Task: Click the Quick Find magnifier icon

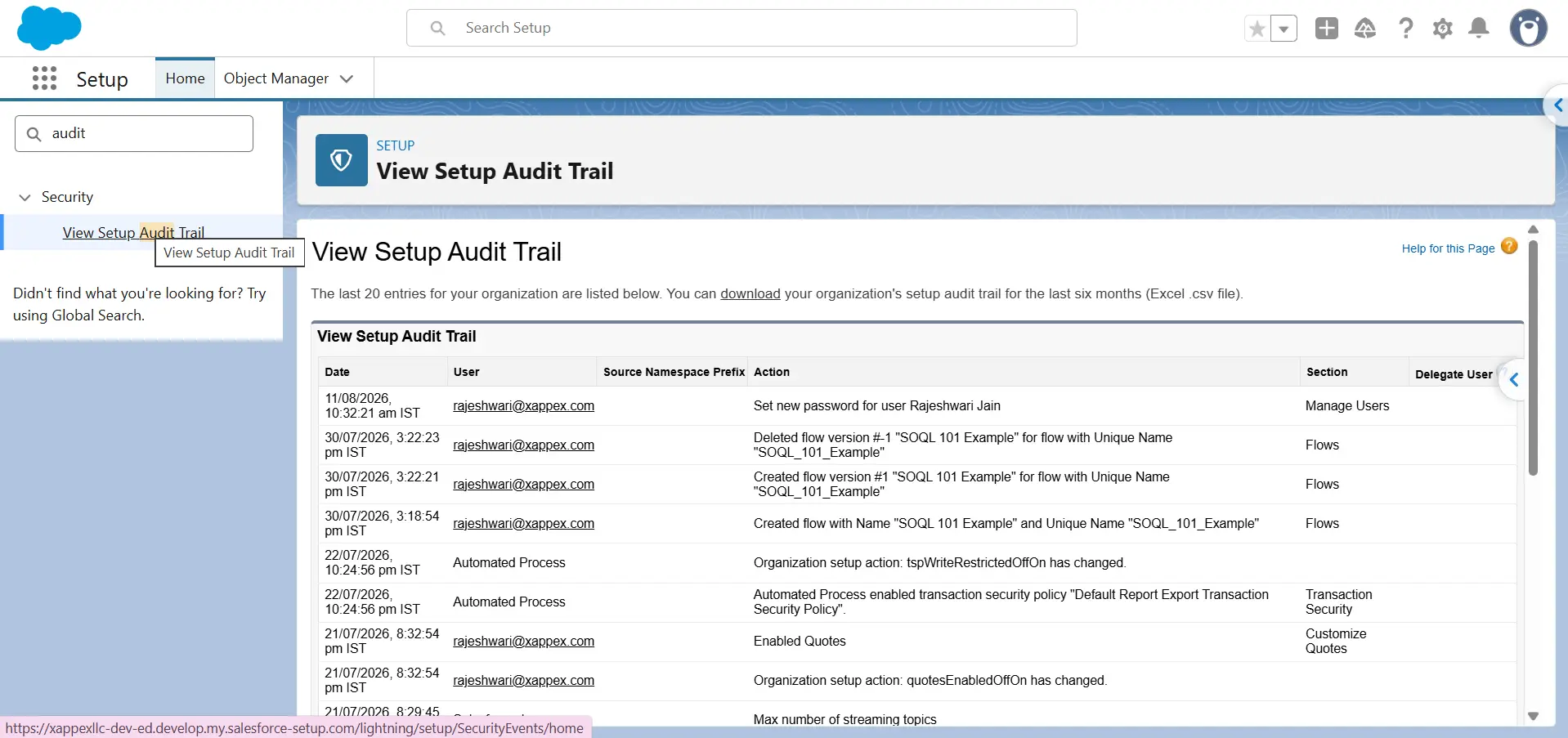Action: [x=34, y=134]
